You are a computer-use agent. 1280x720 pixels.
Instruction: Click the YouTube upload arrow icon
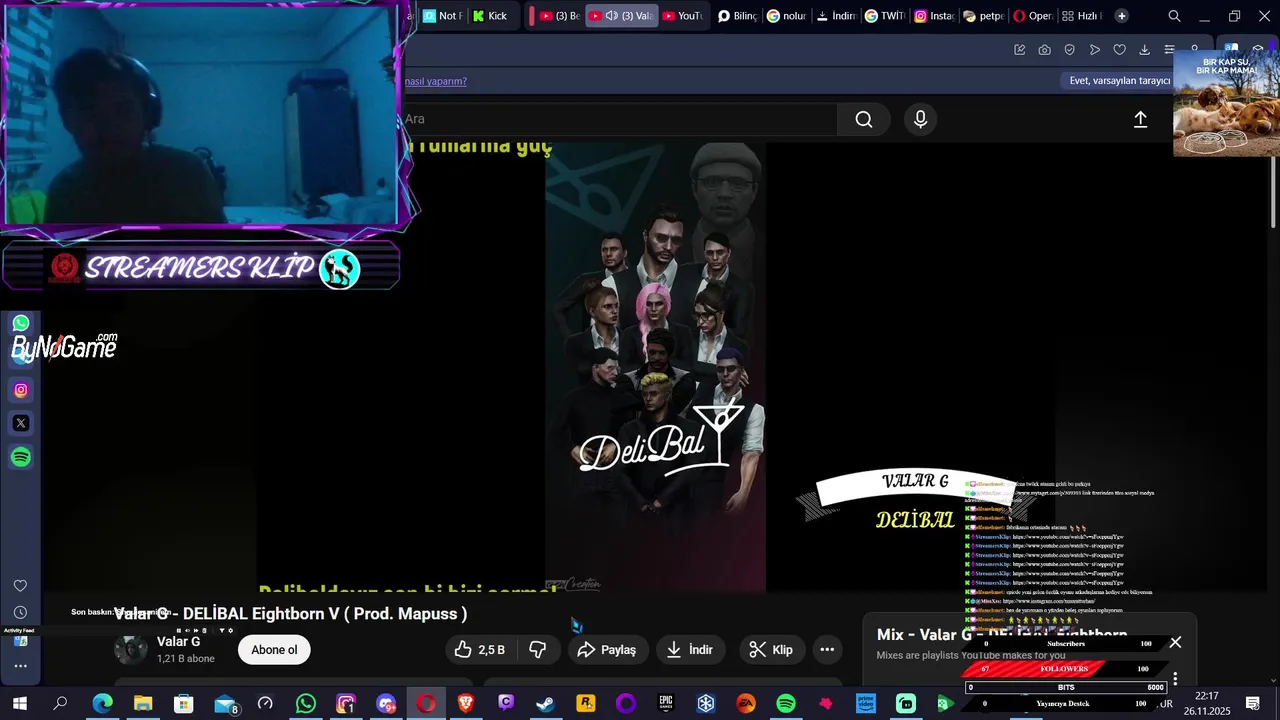coord(1140,120)
